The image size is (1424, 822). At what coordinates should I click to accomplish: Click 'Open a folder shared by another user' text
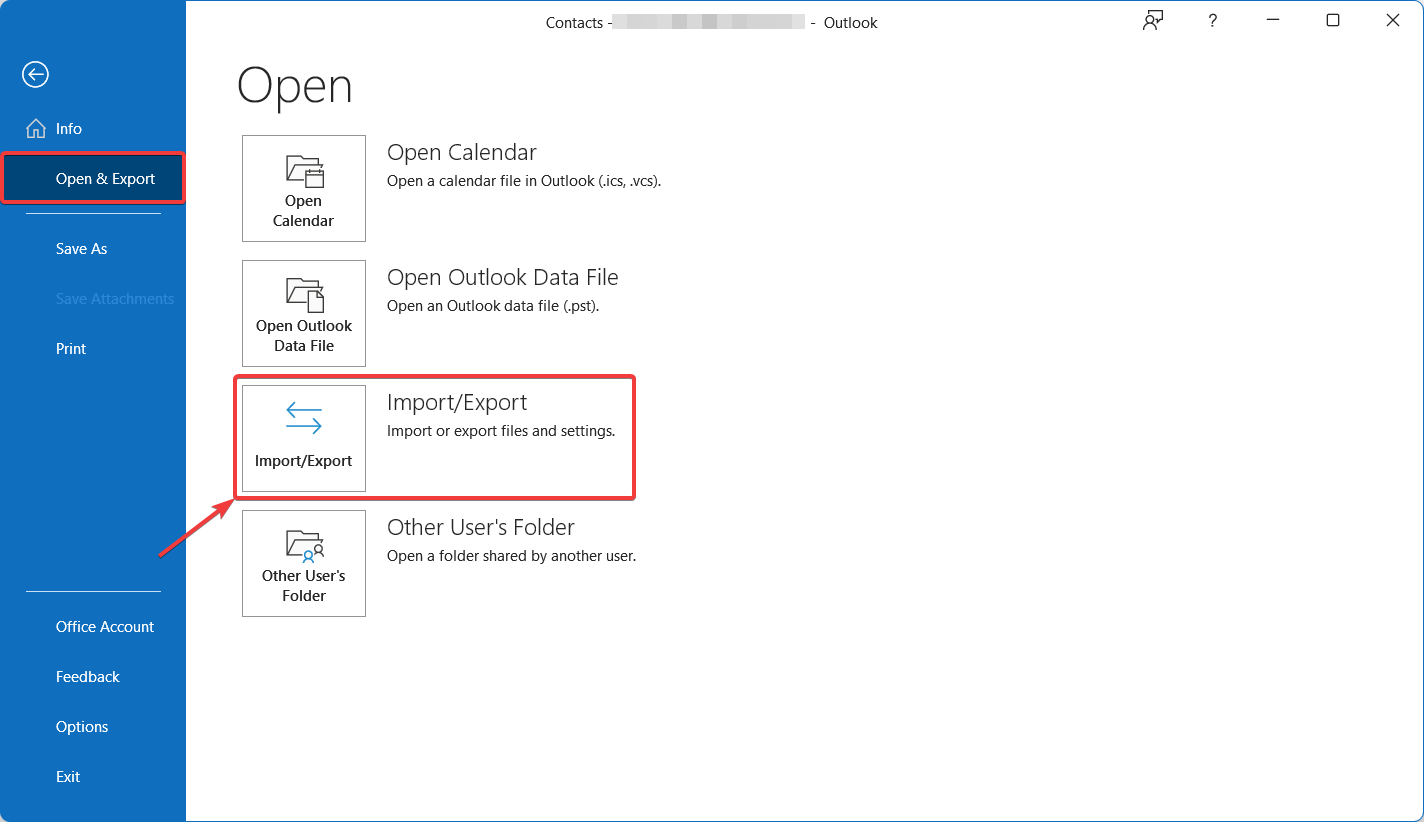click(x=512, y=556)
